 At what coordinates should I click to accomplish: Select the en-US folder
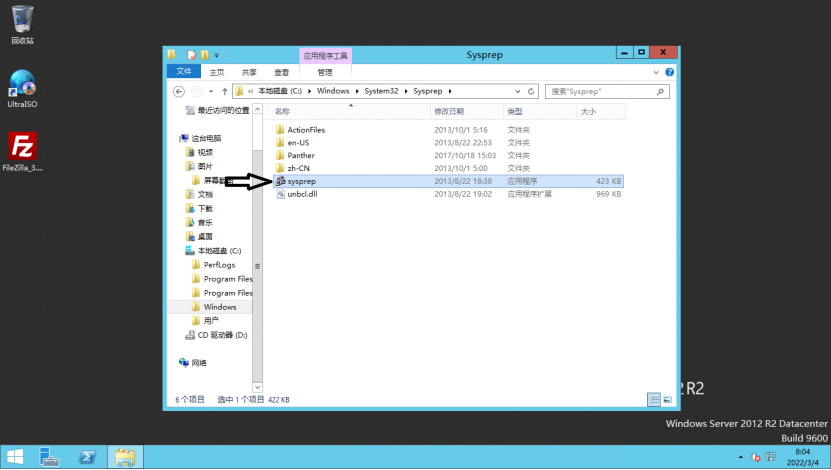(x=298, y=143)
